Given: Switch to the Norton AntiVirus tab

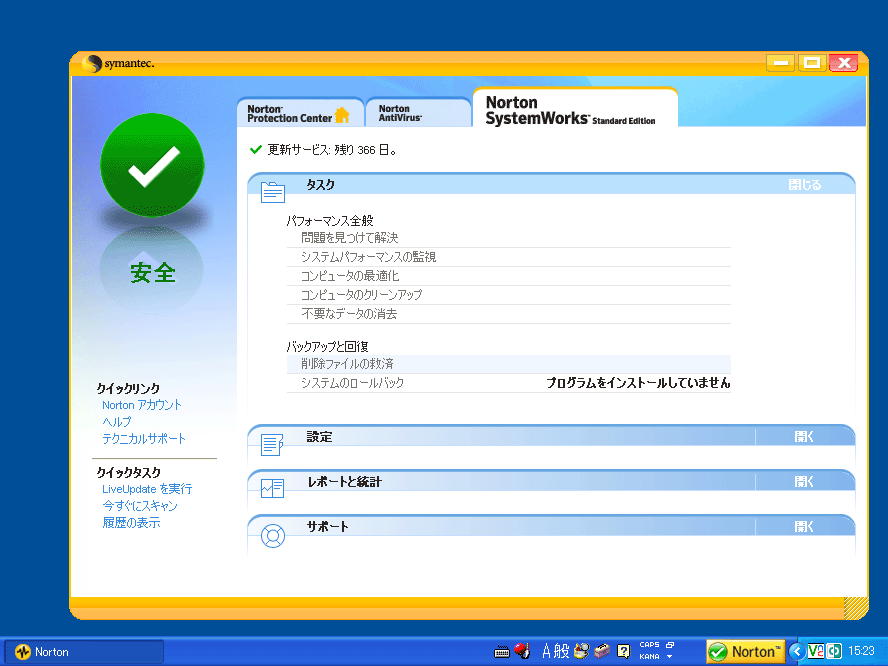Looking at the screenshot, I should pyautogui.click(x=418, y=114).
